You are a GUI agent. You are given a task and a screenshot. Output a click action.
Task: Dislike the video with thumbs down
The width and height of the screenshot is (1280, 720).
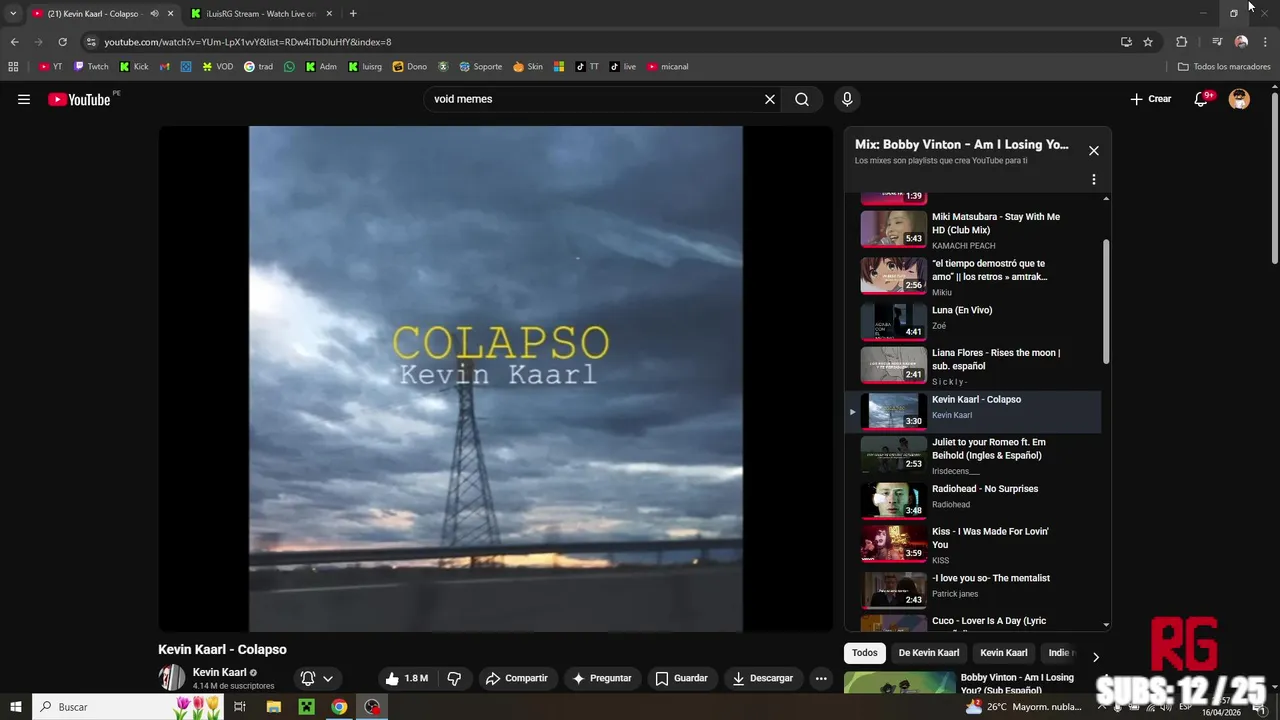tap(454, 678)
